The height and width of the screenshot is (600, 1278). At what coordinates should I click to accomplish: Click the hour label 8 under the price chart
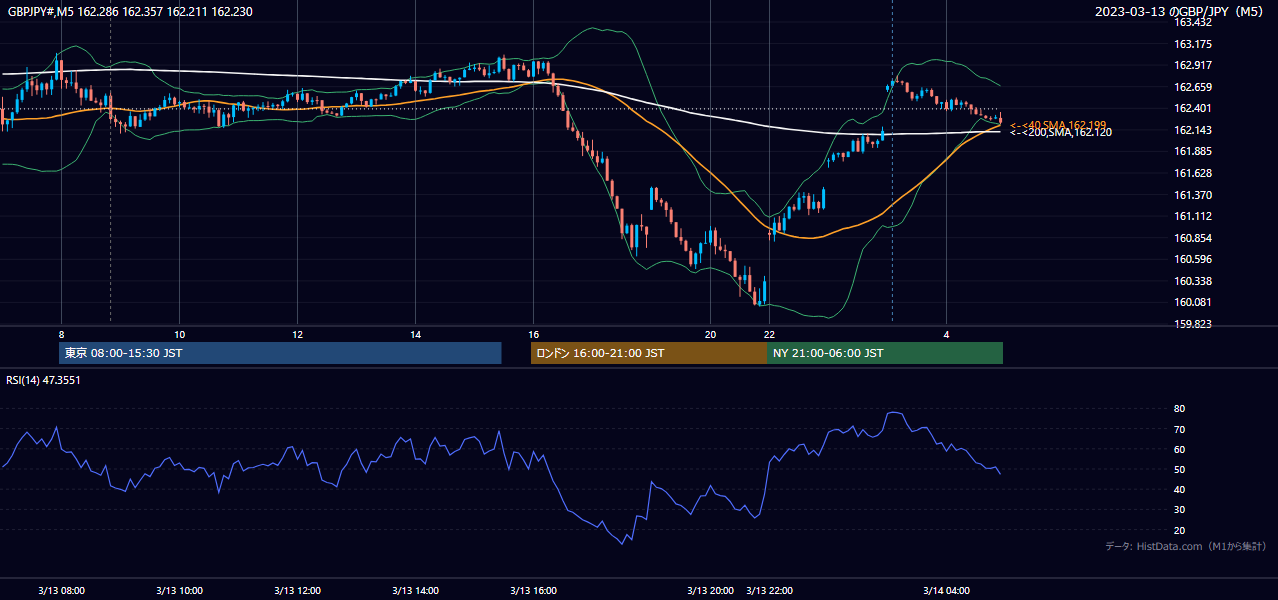[62, 334]
